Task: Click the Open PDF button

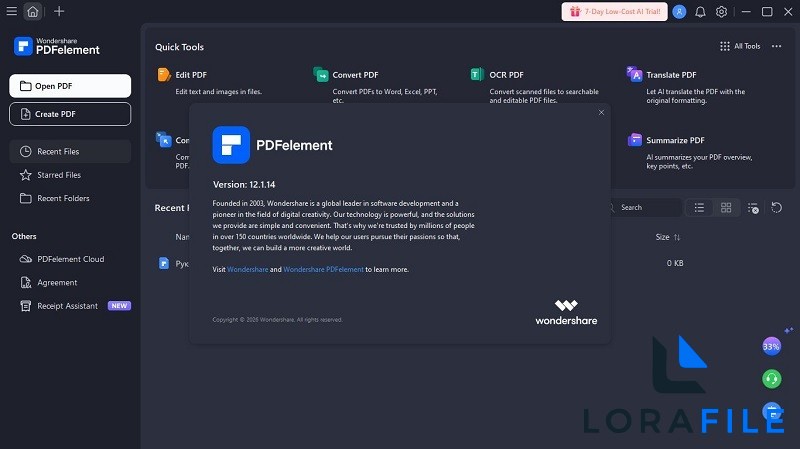Action: pyautogui.click(x=70, y=86)
